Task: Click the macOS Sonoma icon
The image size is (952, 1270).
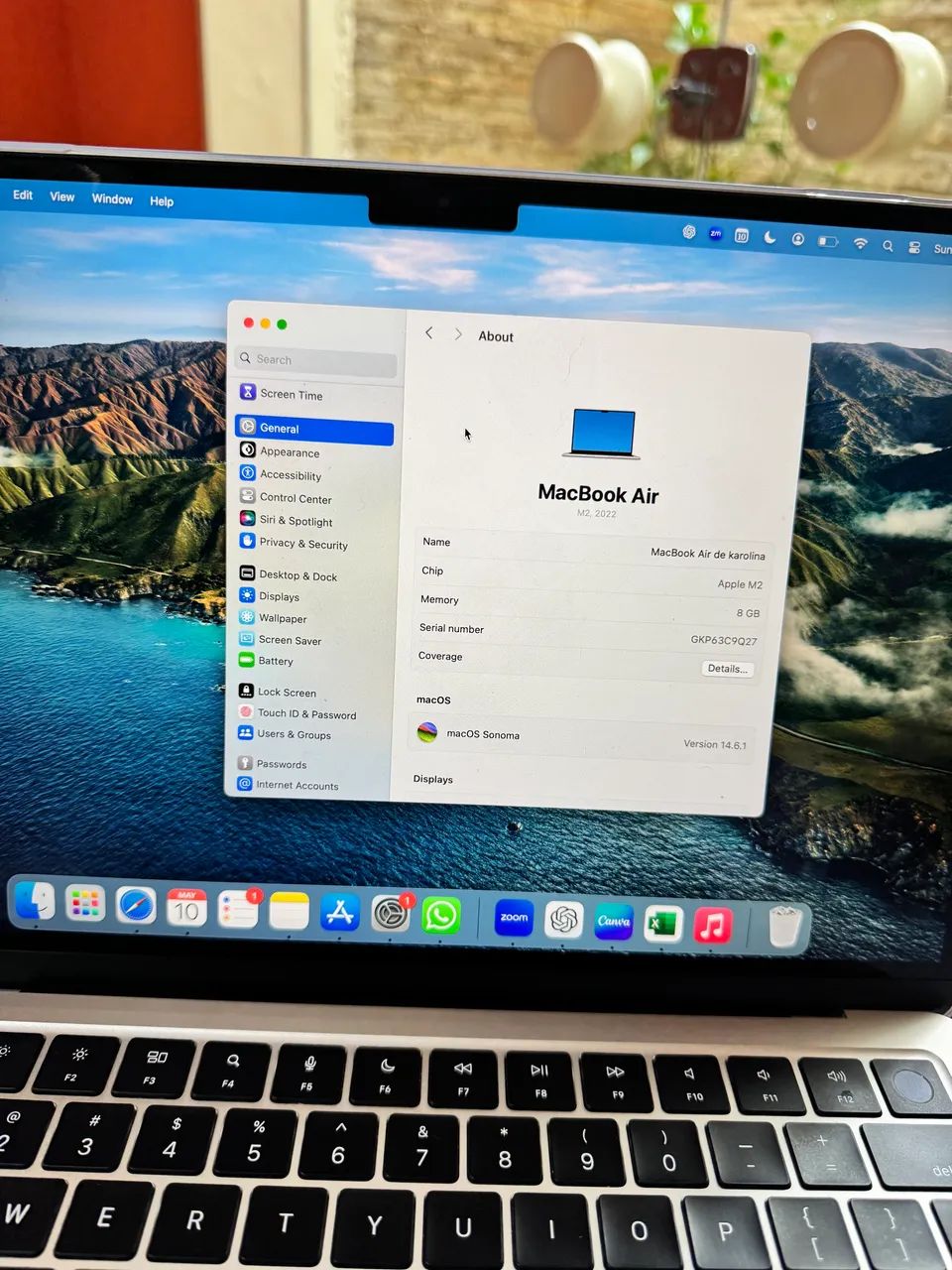Action: point(427,733)
